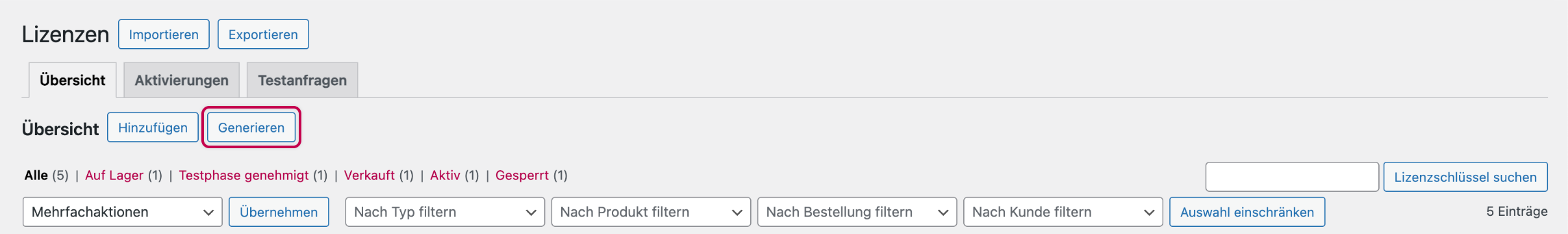Open Nach Produkt filtern dropdown
Image resolution: width=1568 pixels, height=234 pixels.
click(651, 212)
